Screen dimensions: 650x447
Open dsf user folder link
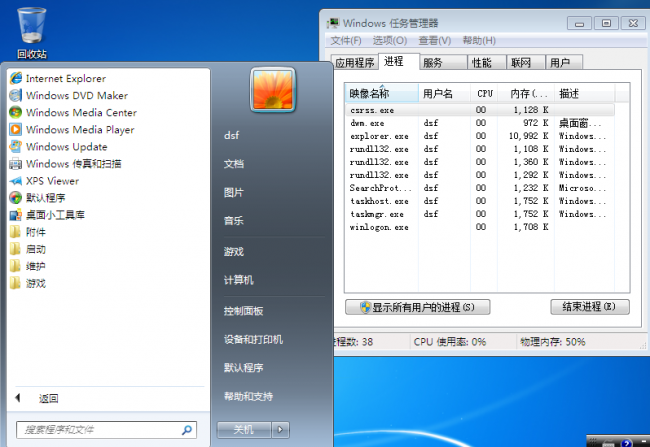point(231,136)
